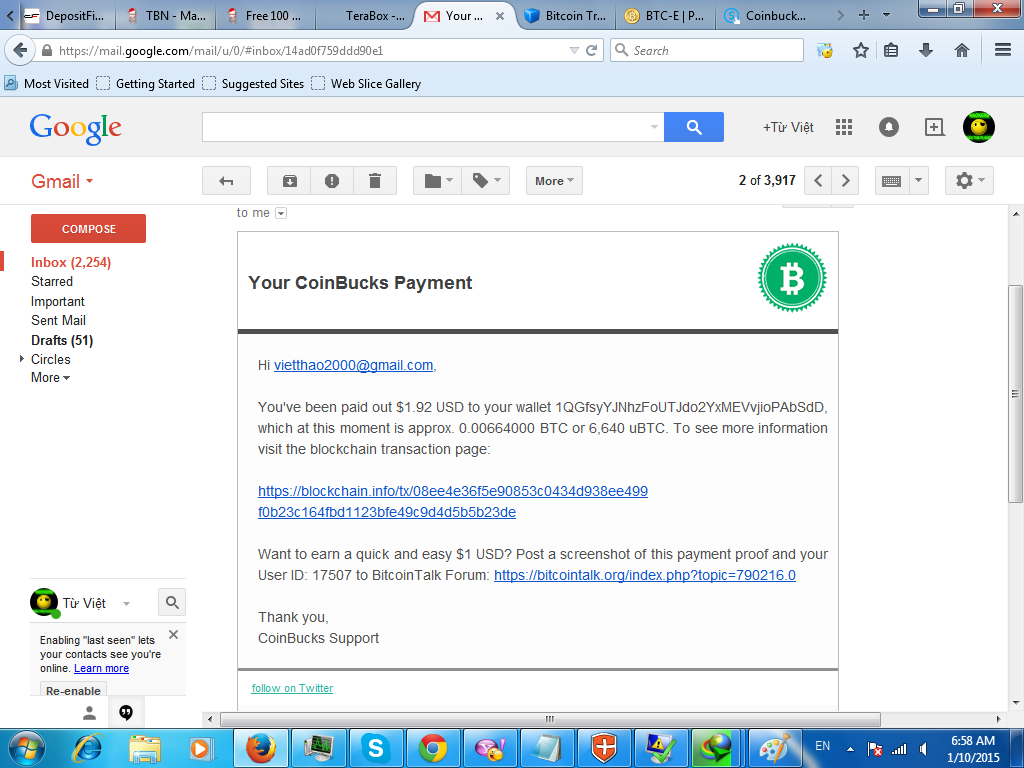
Task: Open search options arrow in Google search box
Action: [654, 127]
